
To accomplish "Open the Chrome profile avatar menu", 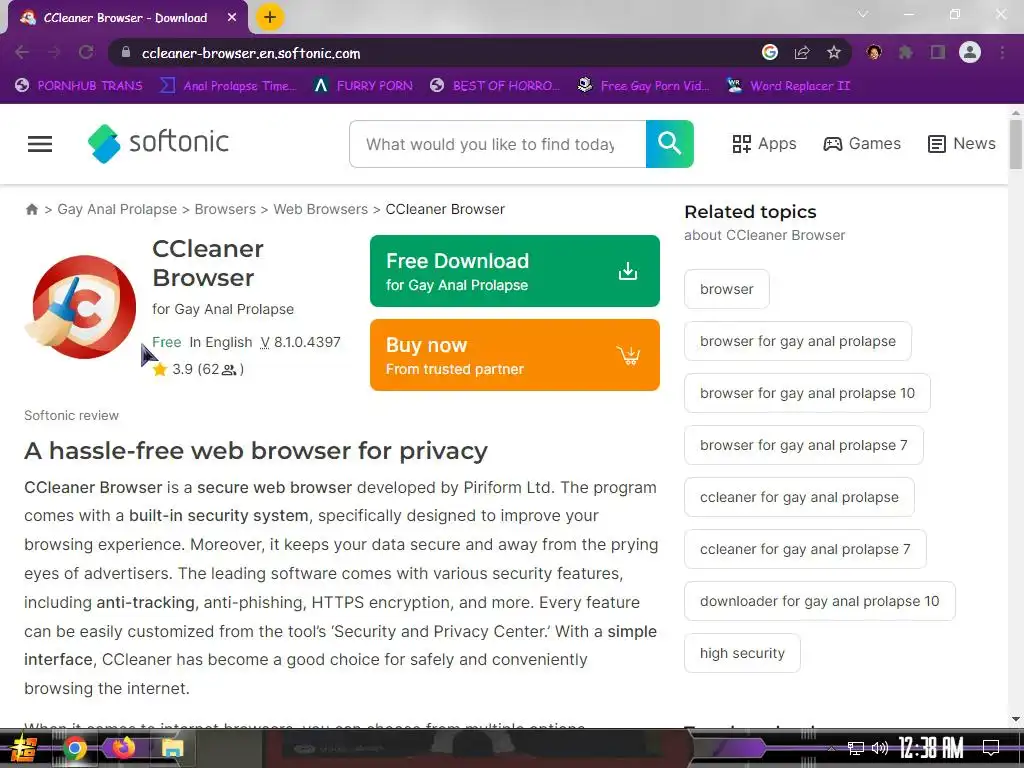I will (970, 52).
